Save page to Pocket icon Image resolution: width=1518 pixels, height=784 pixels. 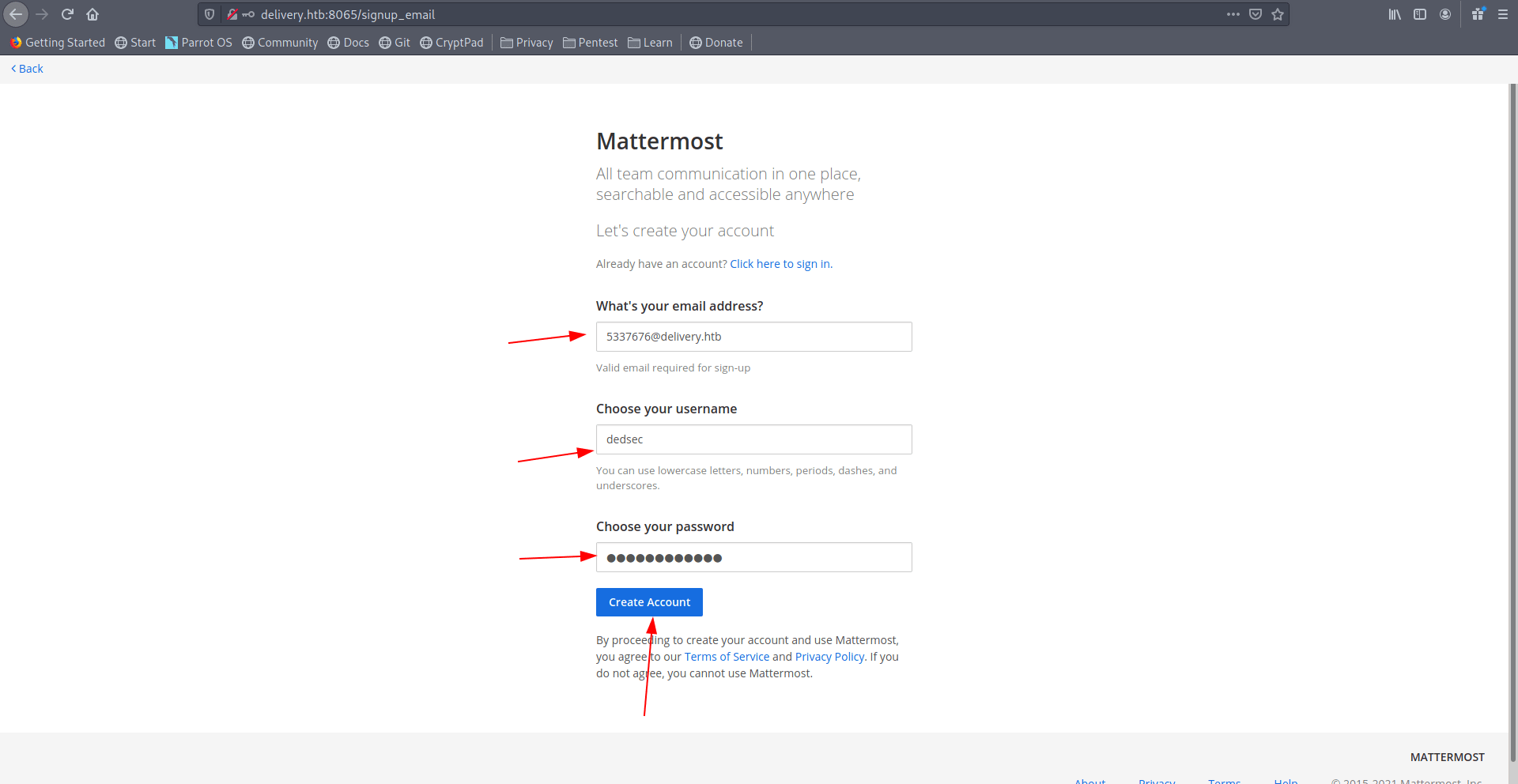[1256, 14]
